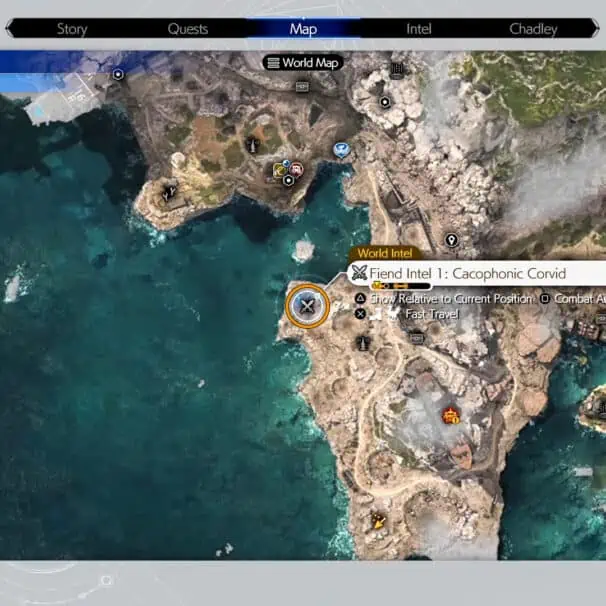Select the tower icon left of the blue chocobo marker

tap(252, 145)
